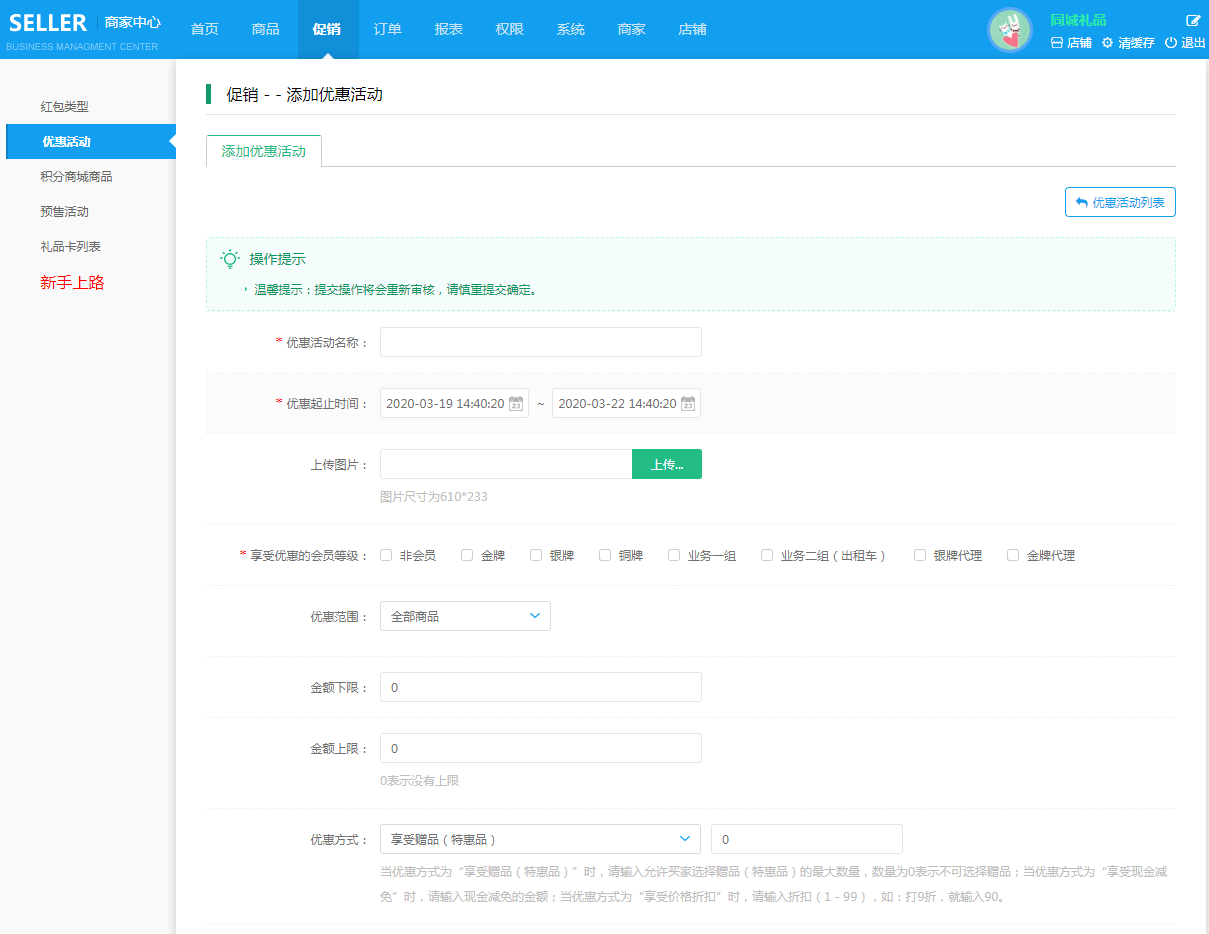Open the 订单 menu in top navigation

[x=388, y=29]
